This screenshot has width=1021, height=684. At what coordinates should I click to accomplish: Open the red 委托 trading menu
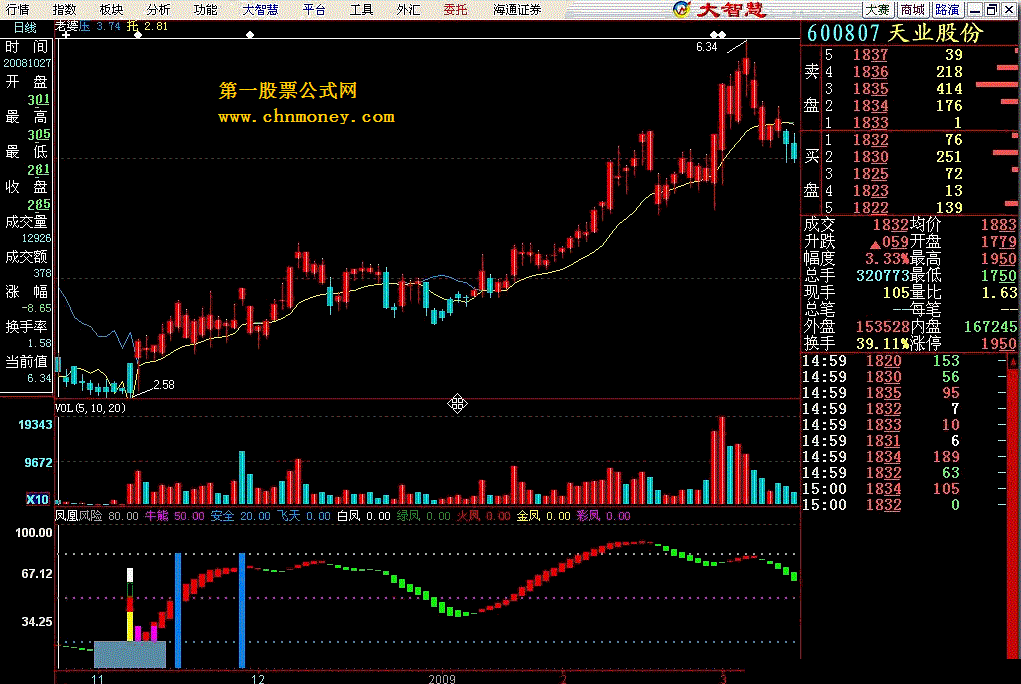tap(455, 10)
